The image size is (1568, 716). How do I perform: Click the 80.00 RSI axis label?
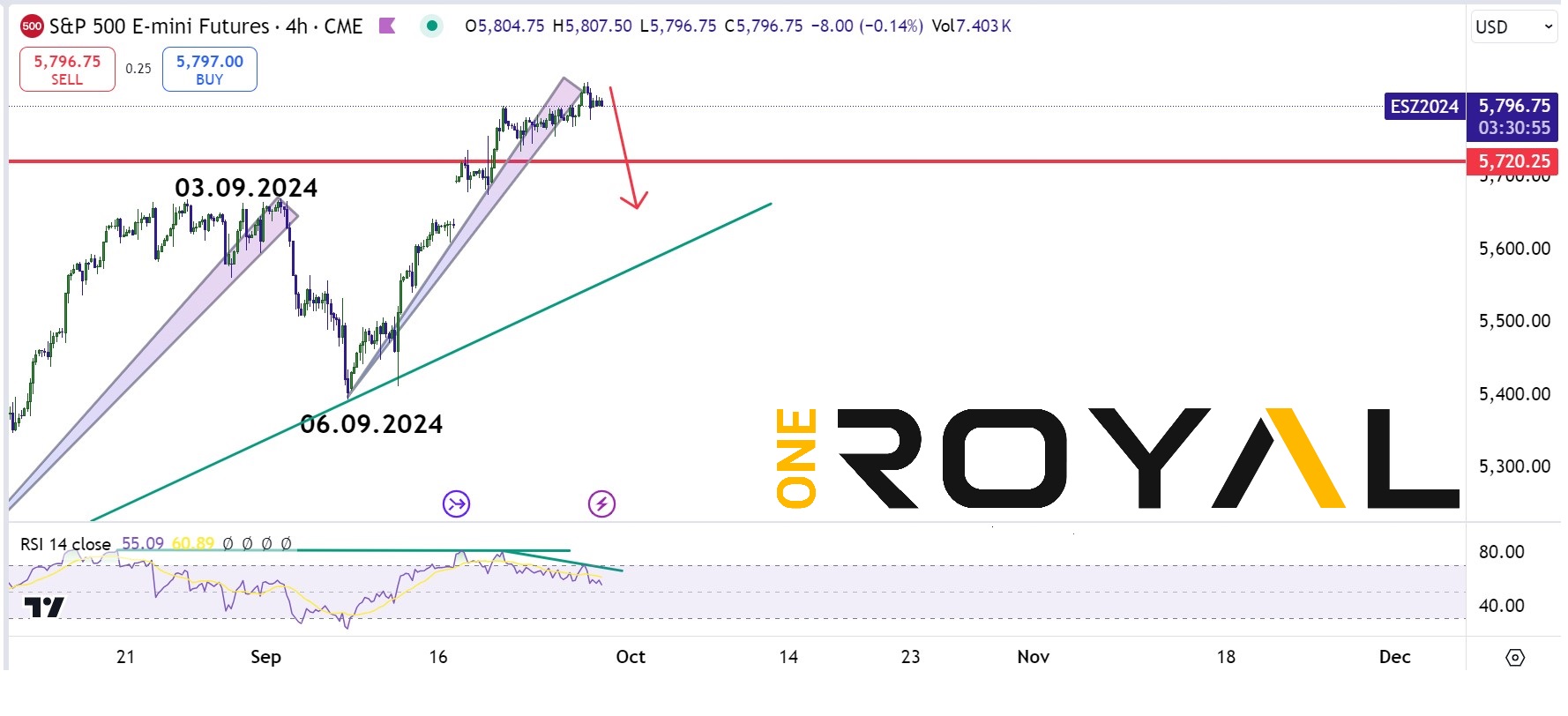[1502, 552]
